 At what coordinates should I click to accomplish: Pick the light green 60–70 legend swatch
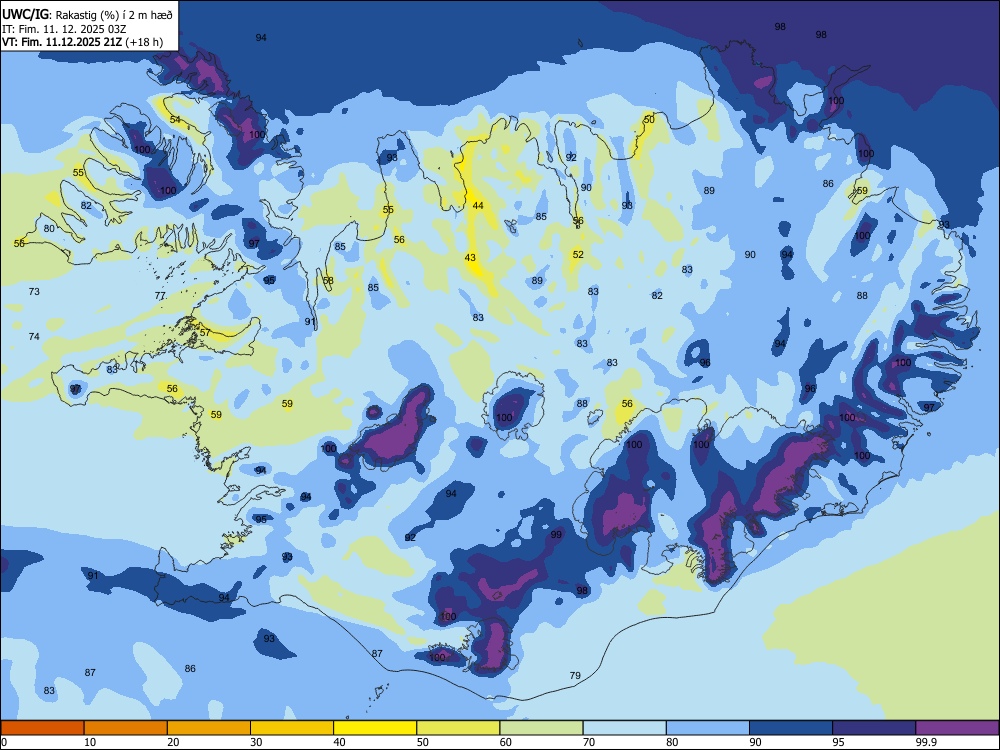(541, 728)
